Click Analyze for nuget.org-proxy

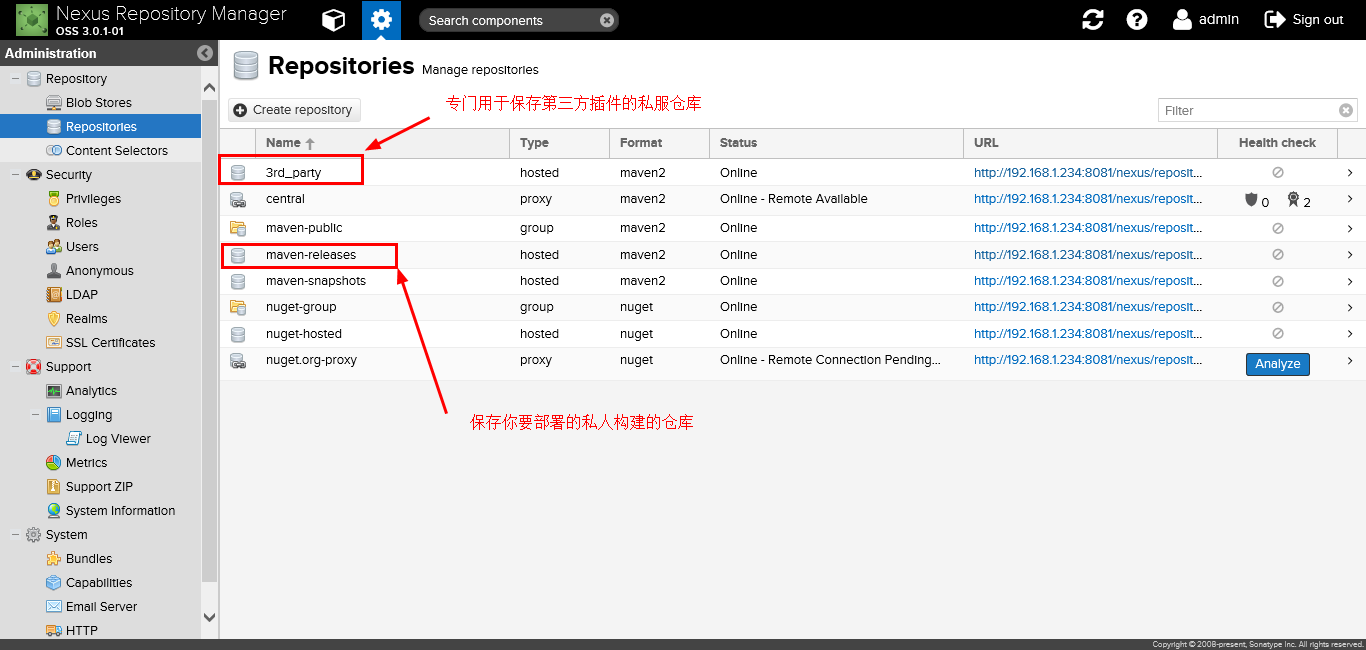[1277, 364]
